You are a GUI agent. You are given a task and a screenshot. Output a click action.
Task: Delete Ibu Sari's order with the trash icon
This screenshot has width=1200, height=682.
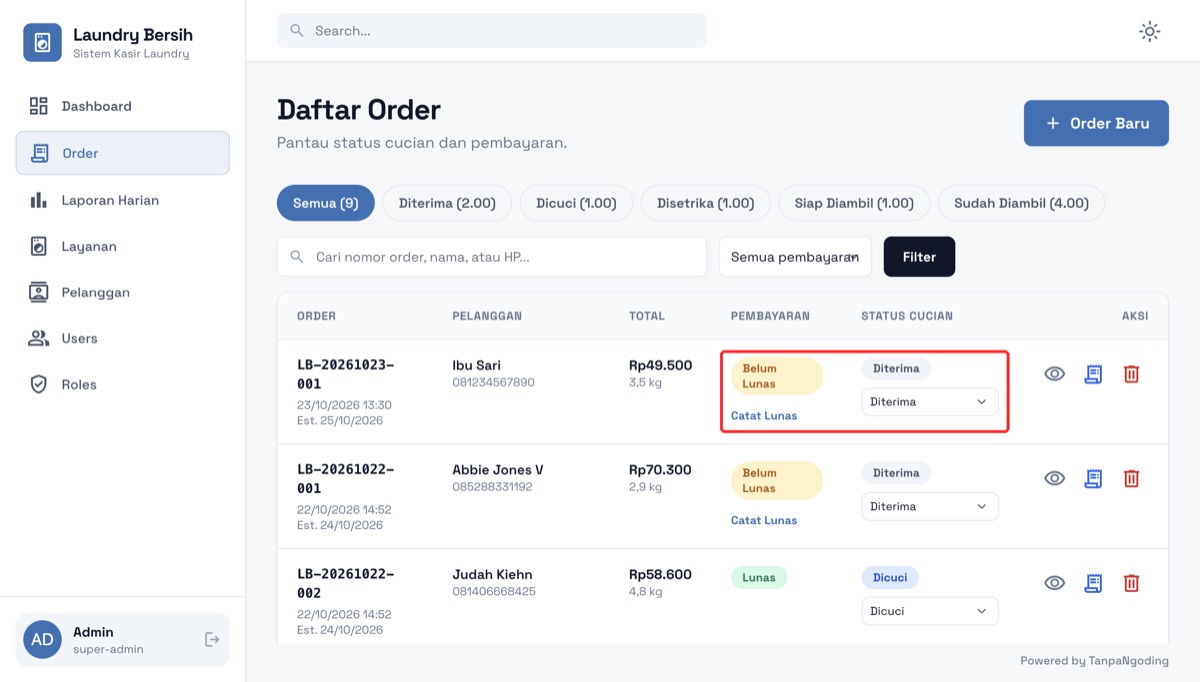tap(1131, 374)
